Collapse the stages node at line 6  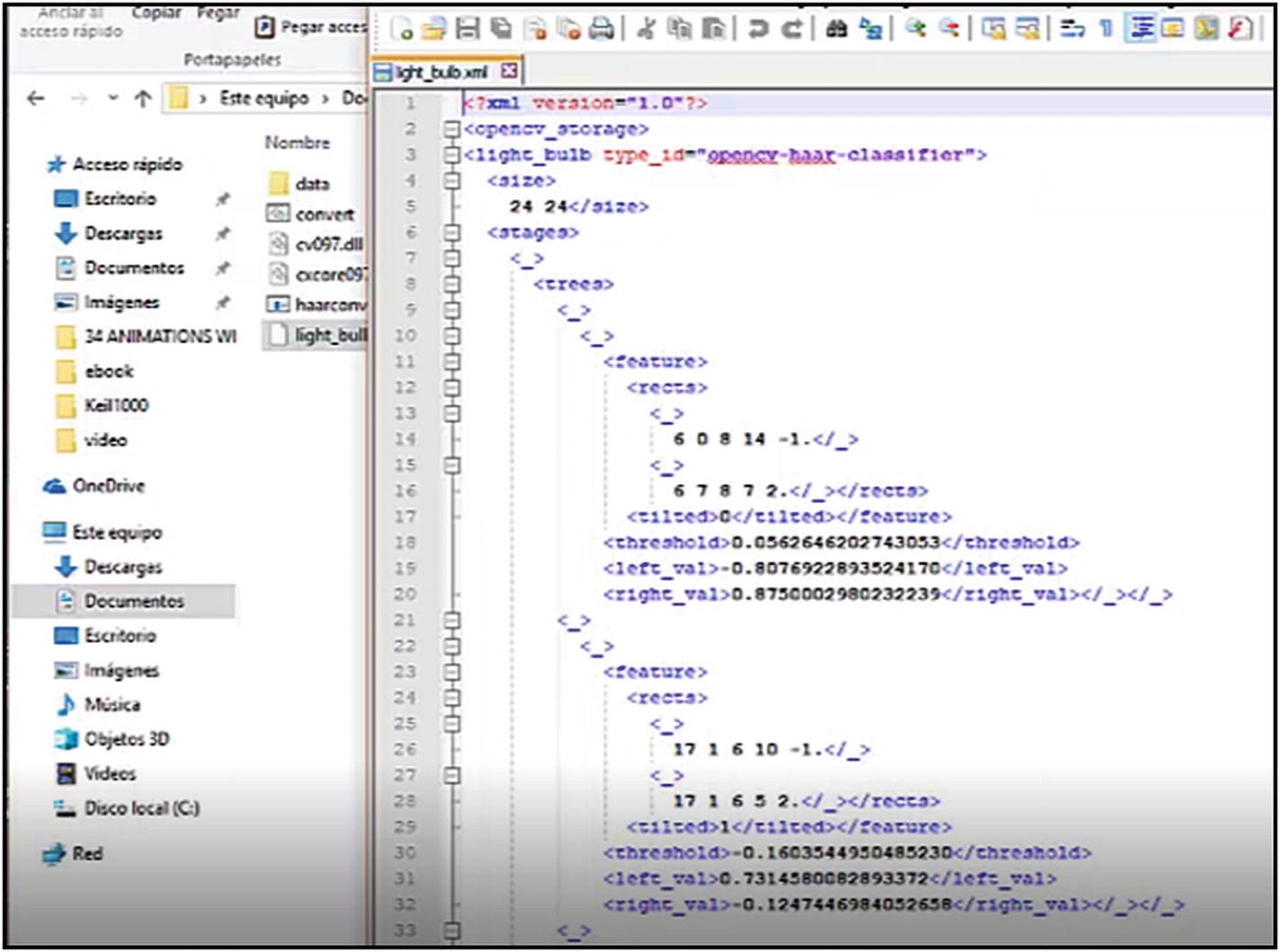452,233
